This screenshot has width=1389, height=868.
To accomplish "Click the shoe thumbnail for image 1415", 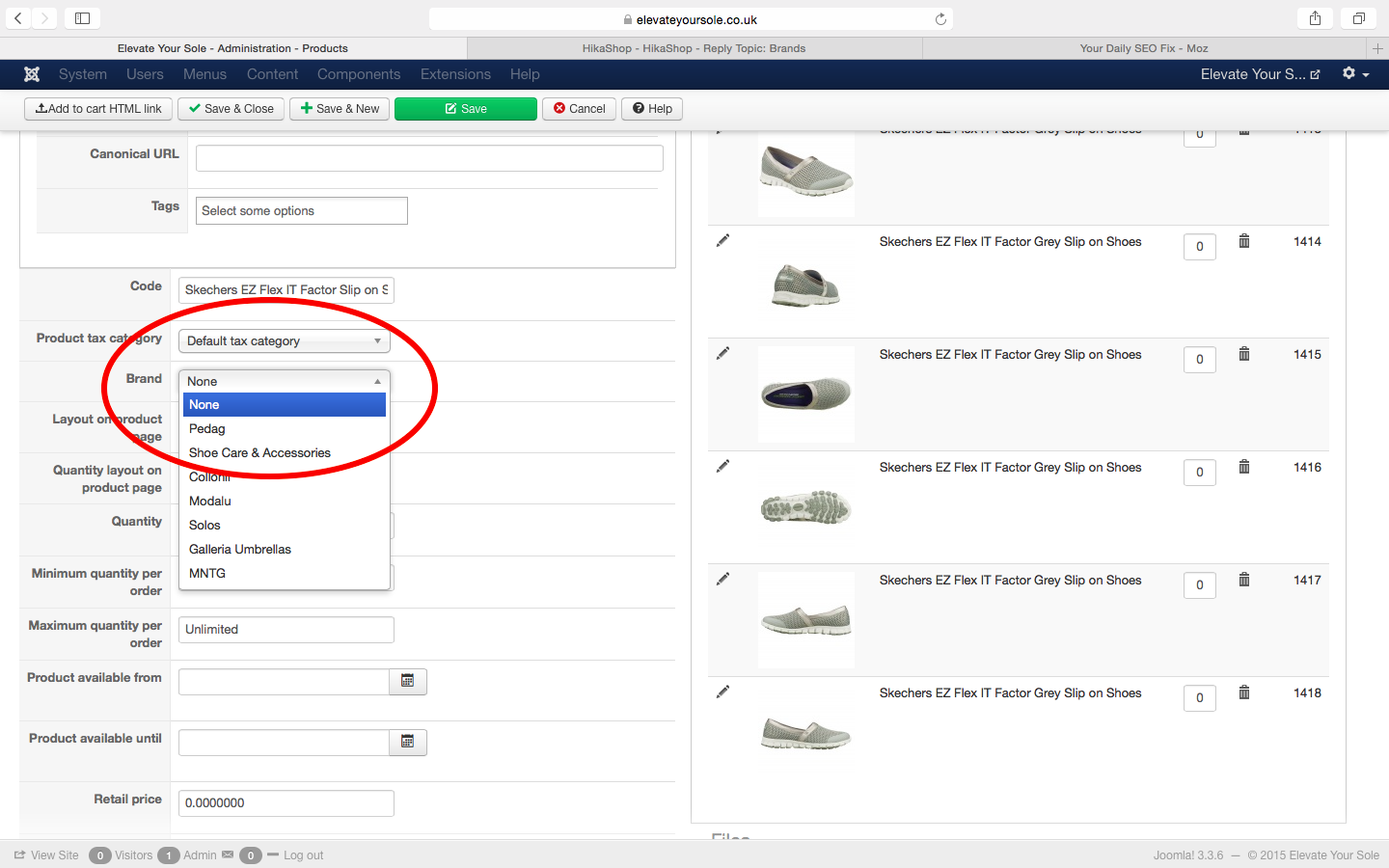I will point(806,394).
